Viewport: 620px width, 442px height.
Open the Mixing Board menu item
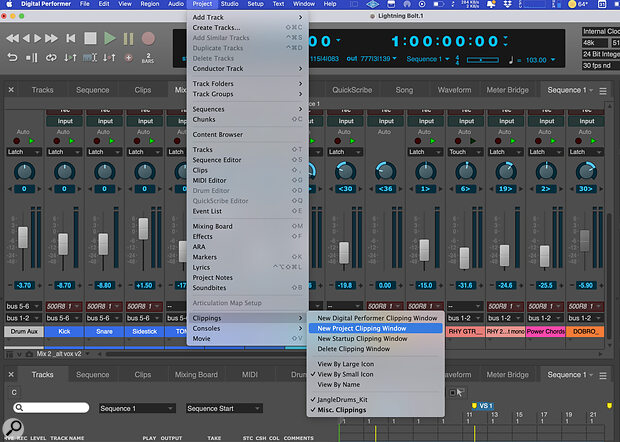tap(248, 226)
